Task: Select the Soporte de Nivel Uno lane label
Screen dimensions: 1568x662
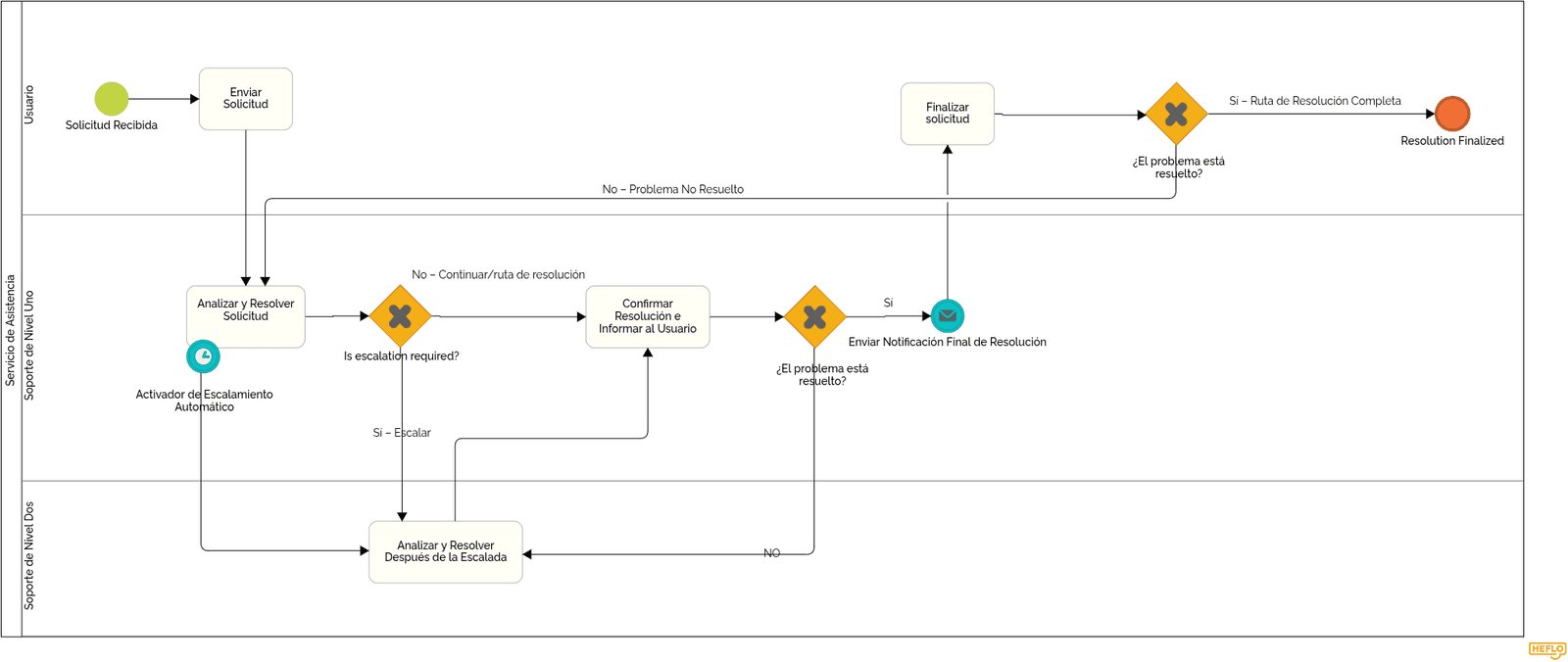Action: 29,345
